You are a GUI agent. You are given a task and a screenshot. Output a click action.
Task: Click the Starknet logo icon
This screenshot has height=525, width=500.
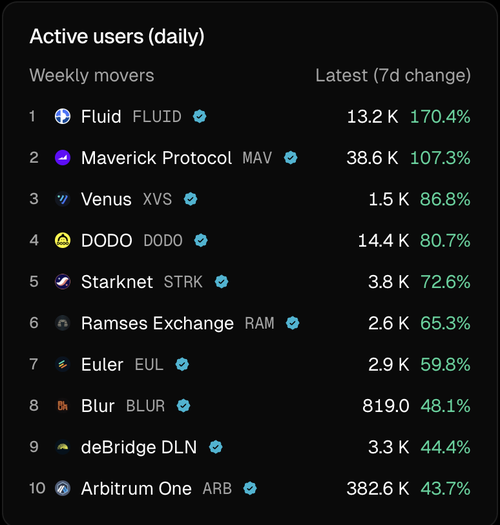tap(63, 282)
